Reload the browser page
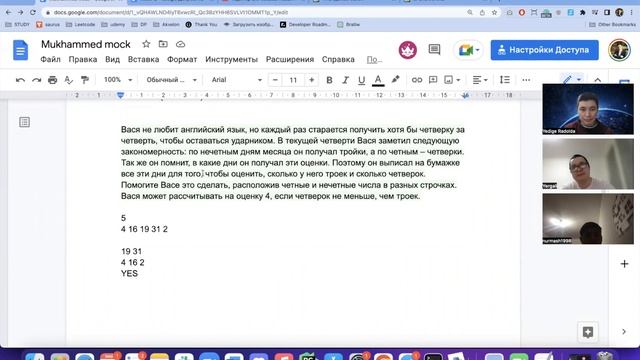This screenshot has width=640, height=360. (x=33, y=13)
